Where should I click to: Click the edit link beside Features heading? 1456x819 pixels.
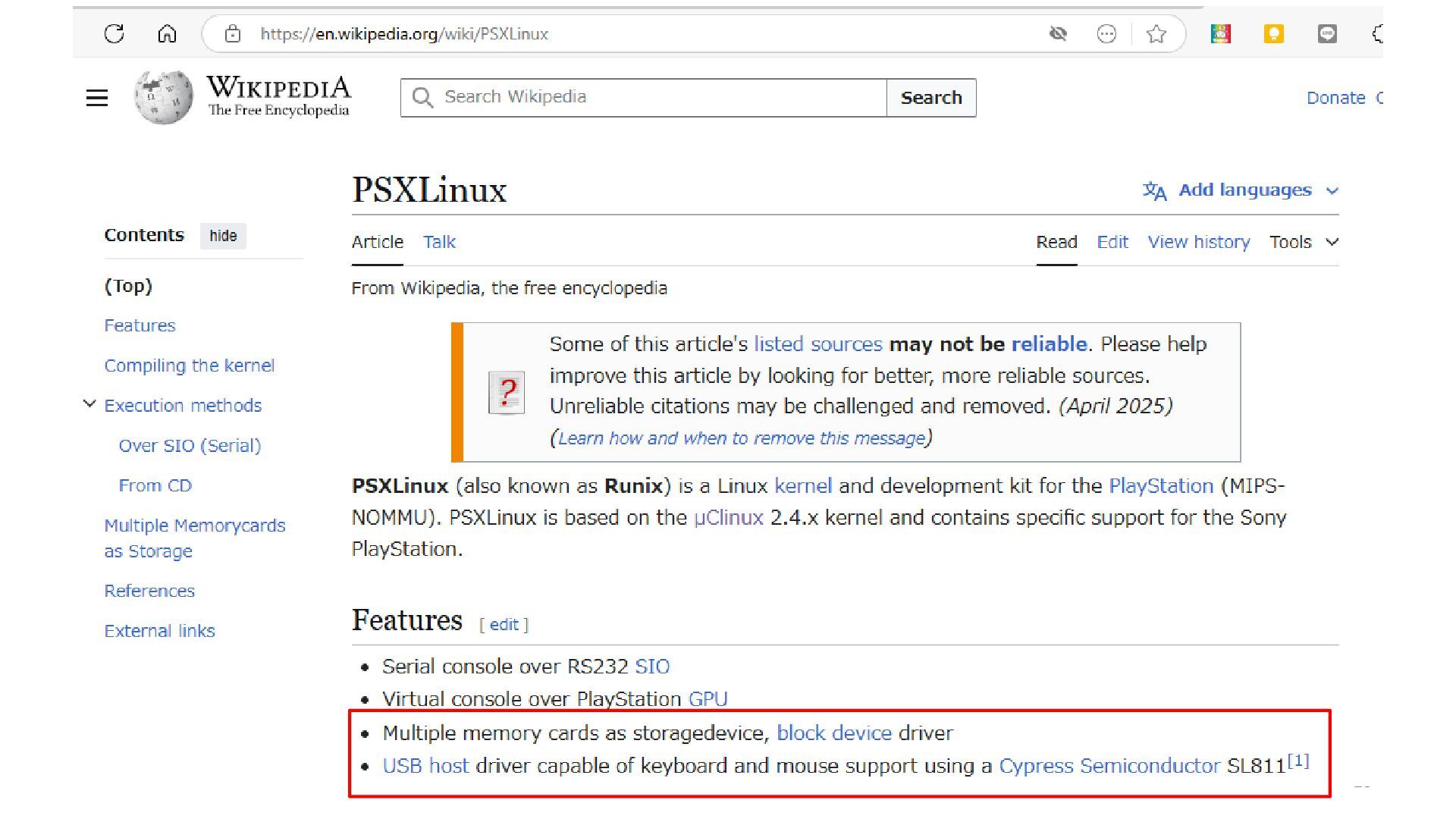pyautogui.click(x=504, y=625)
